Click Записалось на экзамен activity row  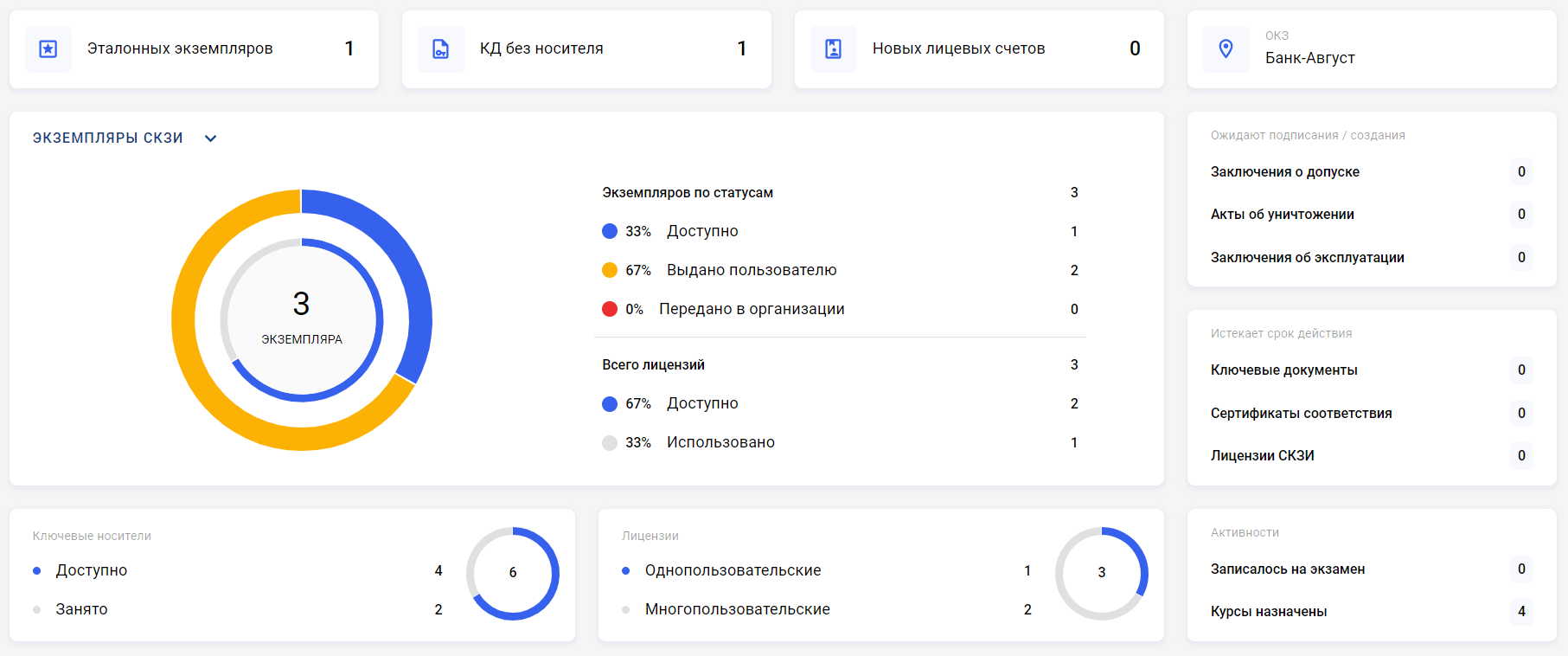[1288, 569]
